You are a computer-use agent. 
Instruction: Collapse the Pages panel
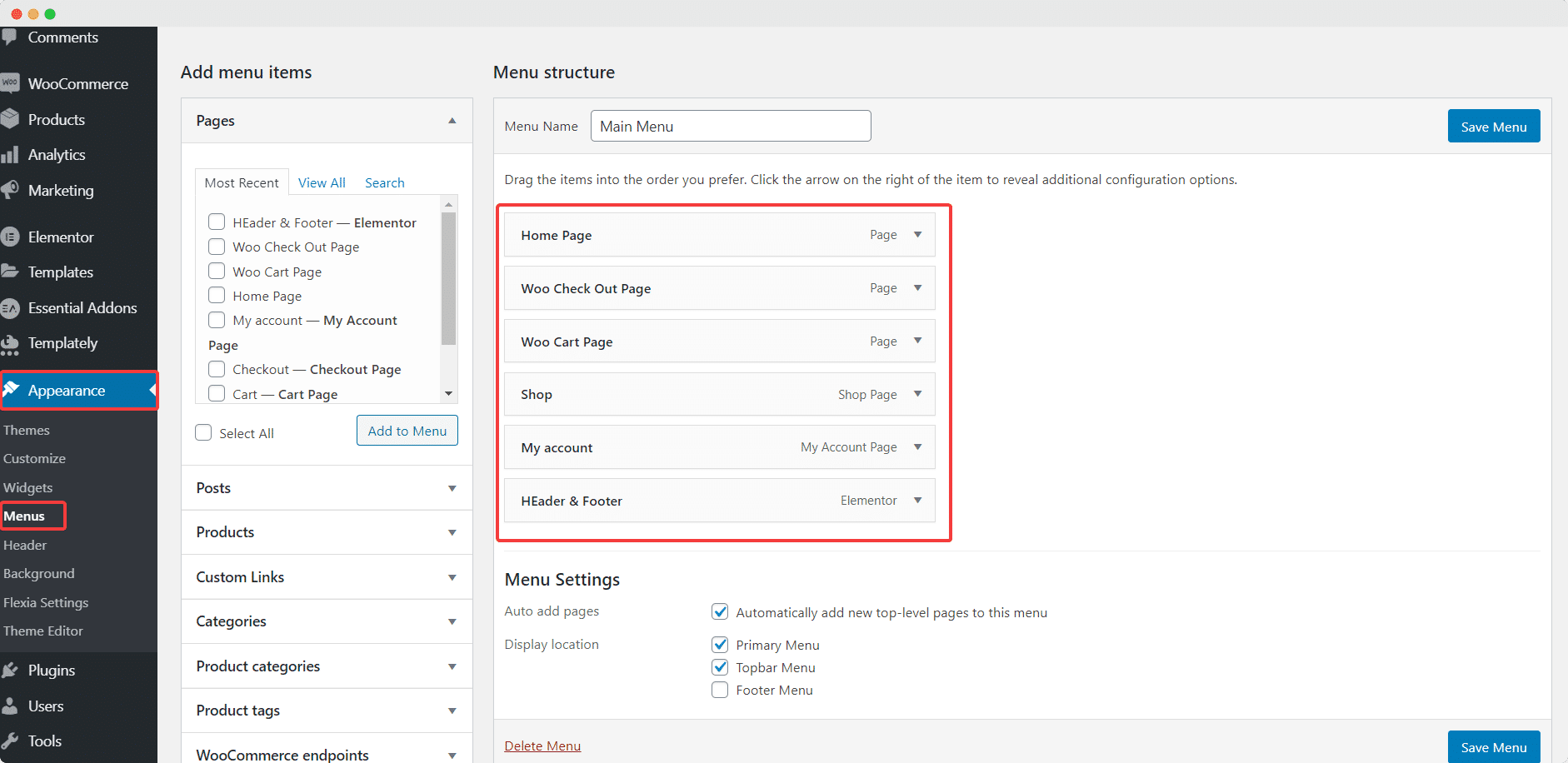(x=452, y=121)
